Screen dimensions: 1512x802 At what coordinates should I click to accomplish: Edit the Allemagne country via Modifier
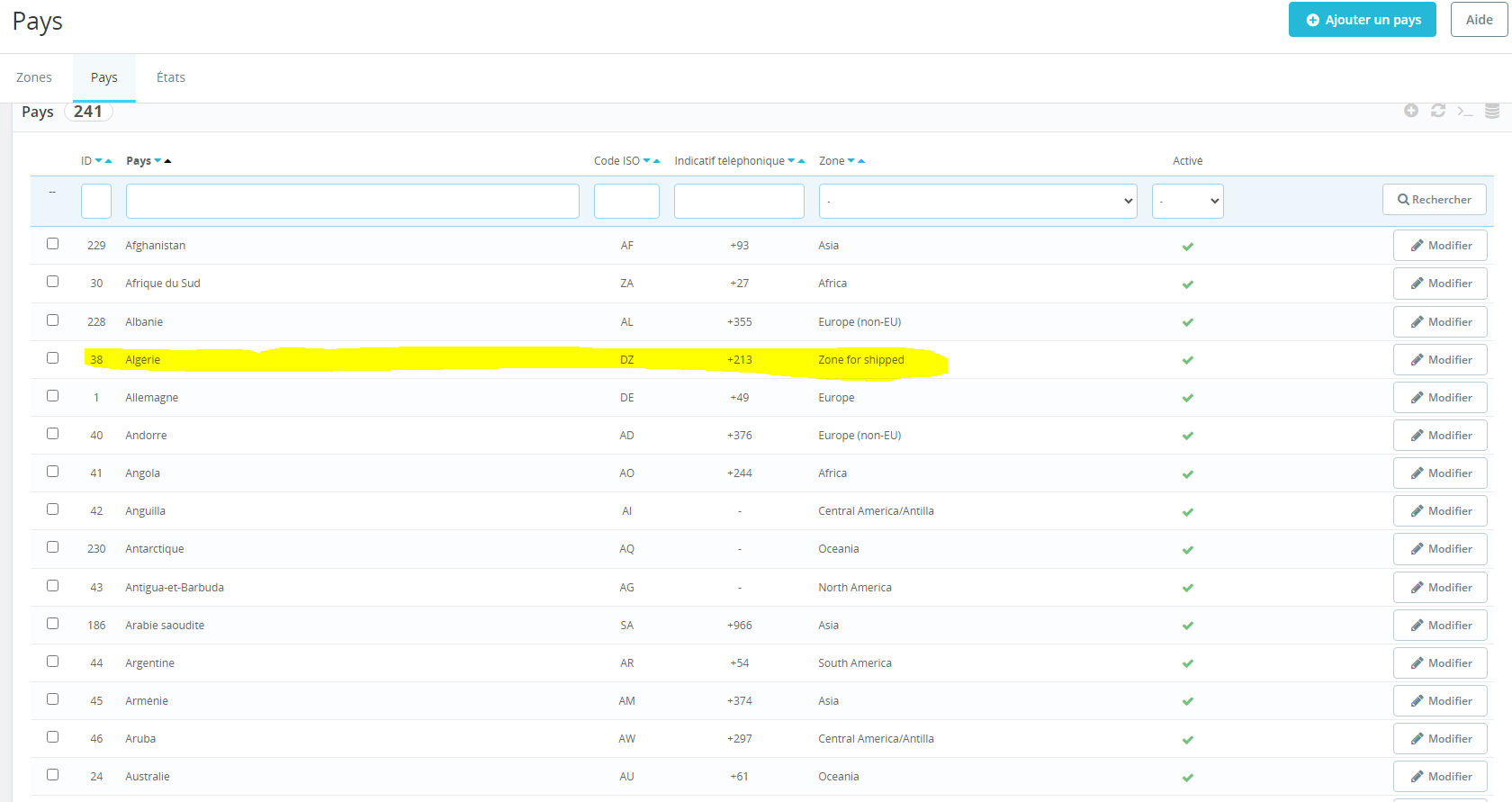1440,398
